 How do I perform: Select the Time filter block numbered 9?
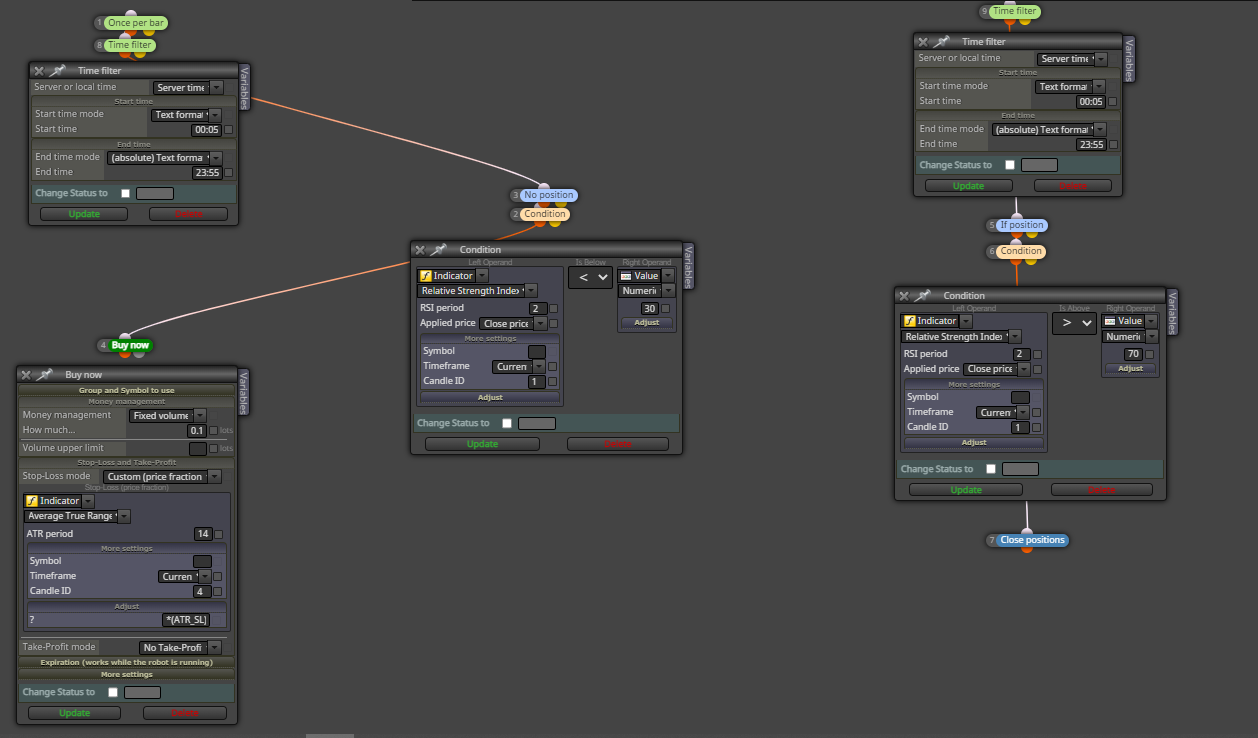1015,12
